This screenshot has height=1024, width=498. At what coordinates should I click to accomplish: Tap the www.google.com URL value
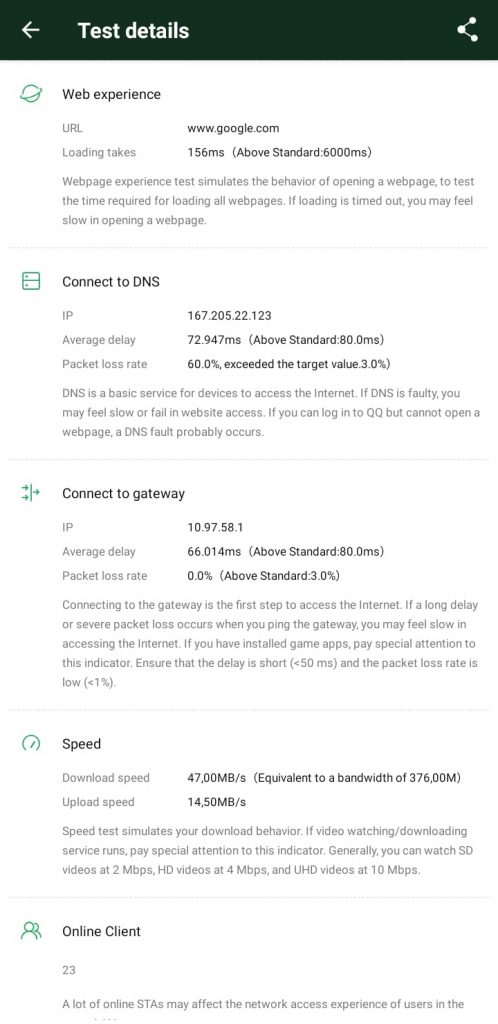point(233,129)
